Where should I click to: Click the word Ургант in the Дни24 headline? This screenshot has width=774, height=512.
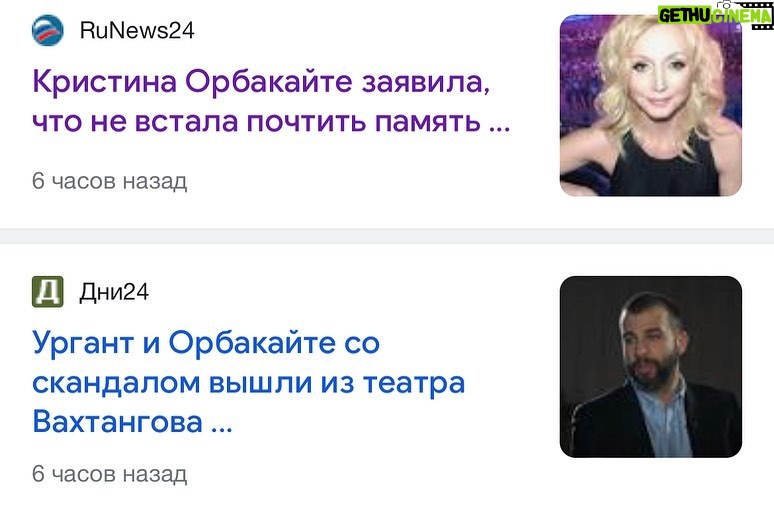click(83, 344)
